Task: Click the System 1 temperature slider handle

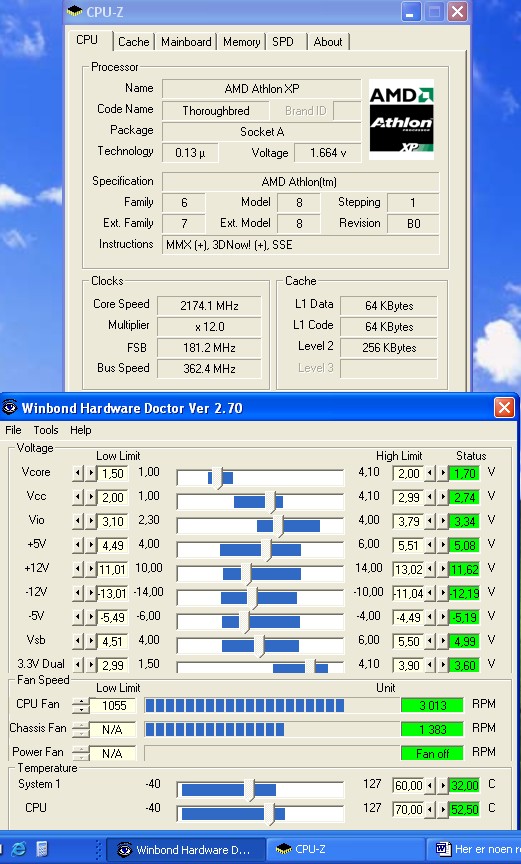Action: 249,790
